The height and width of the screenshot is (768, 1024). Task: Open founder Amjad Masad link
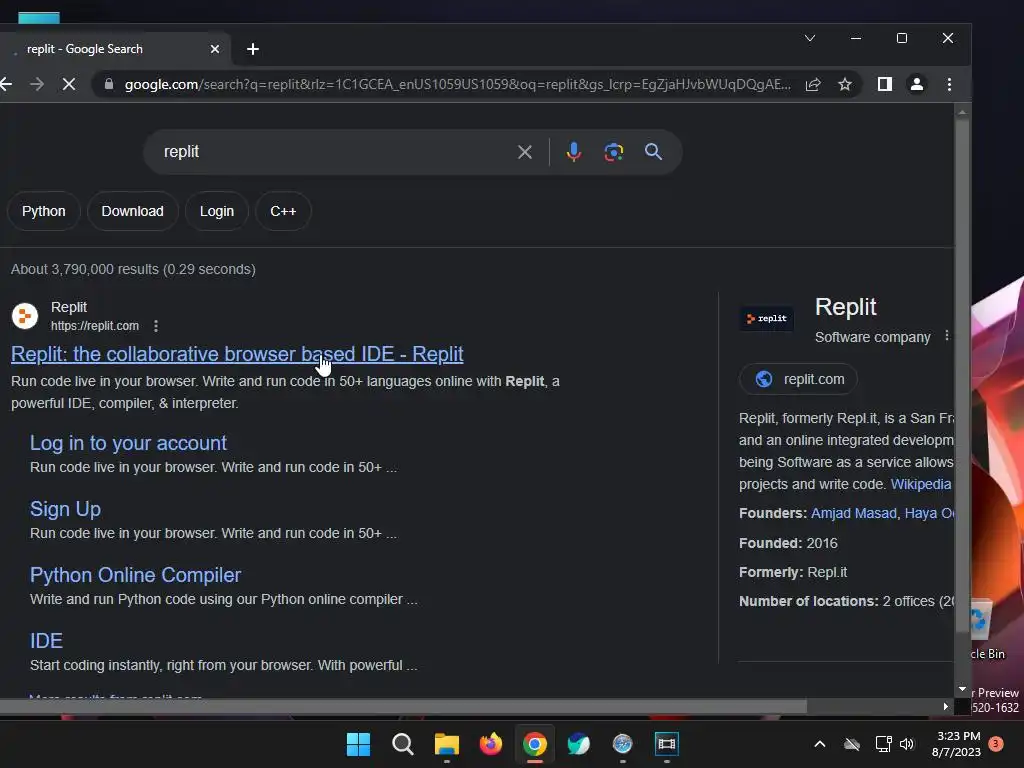(854, 513)
